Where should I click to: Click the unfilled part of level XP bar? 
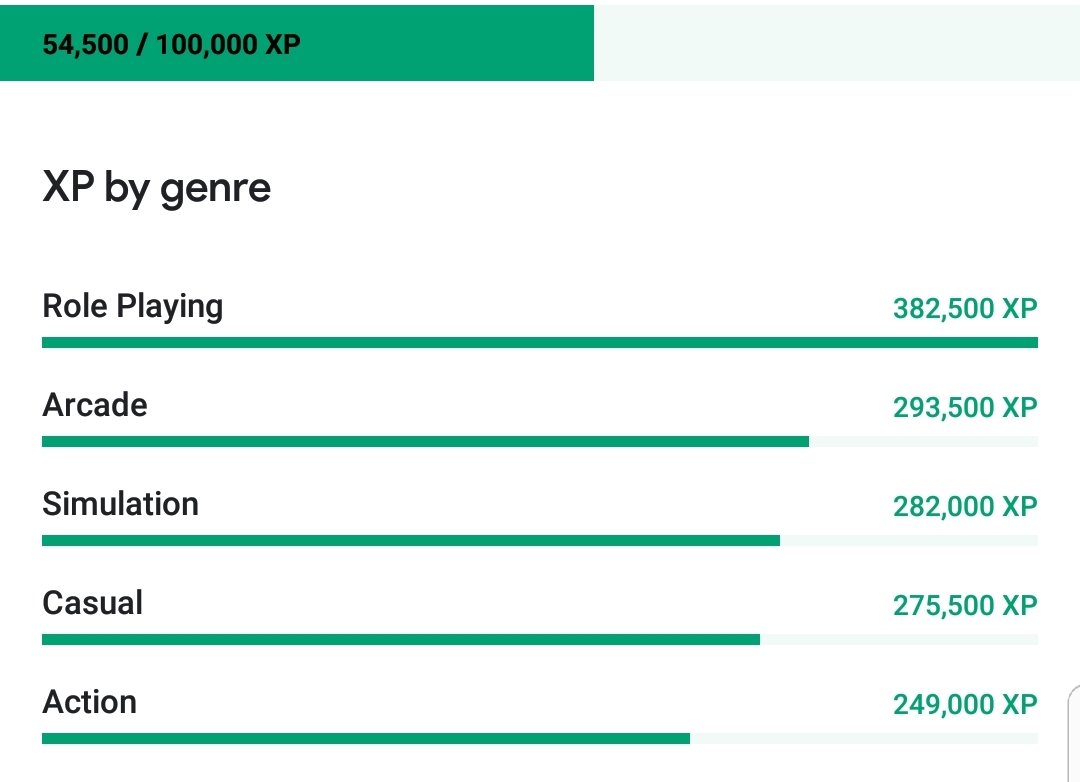click(837, 43)
